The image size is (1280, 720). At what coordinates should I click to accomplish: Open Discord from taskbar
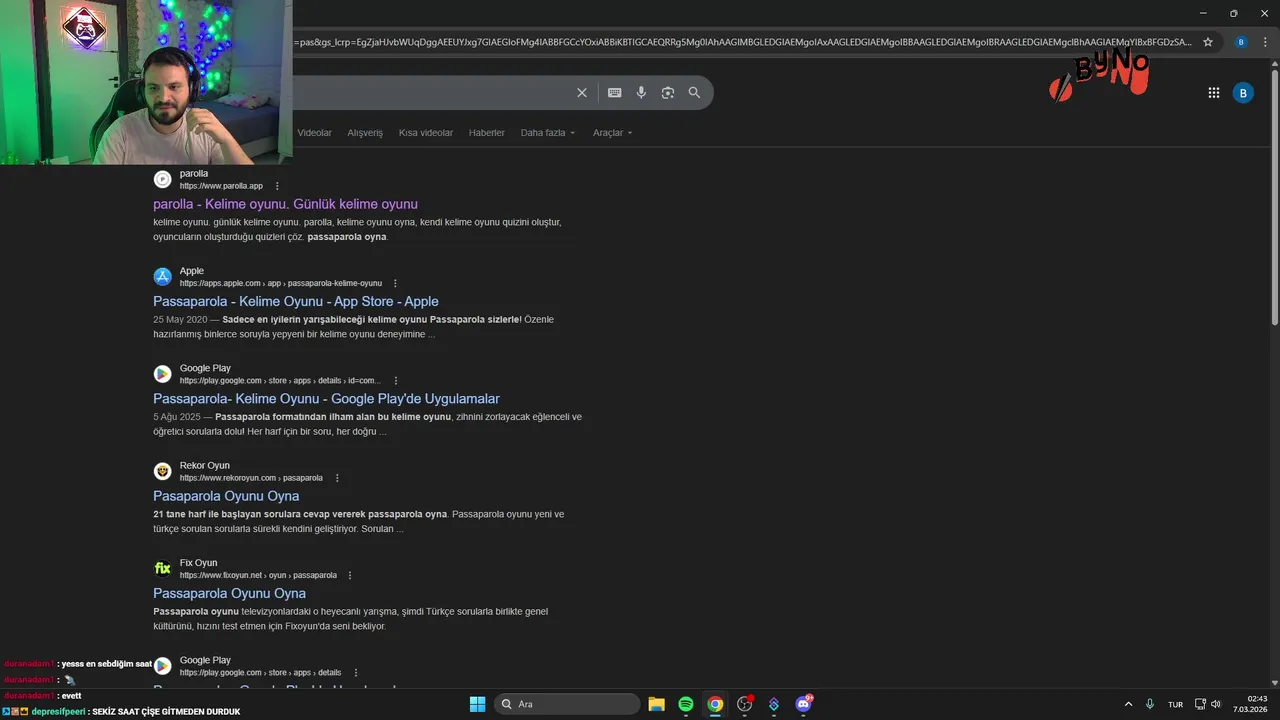pyautogui.click(x=803, y=704)
